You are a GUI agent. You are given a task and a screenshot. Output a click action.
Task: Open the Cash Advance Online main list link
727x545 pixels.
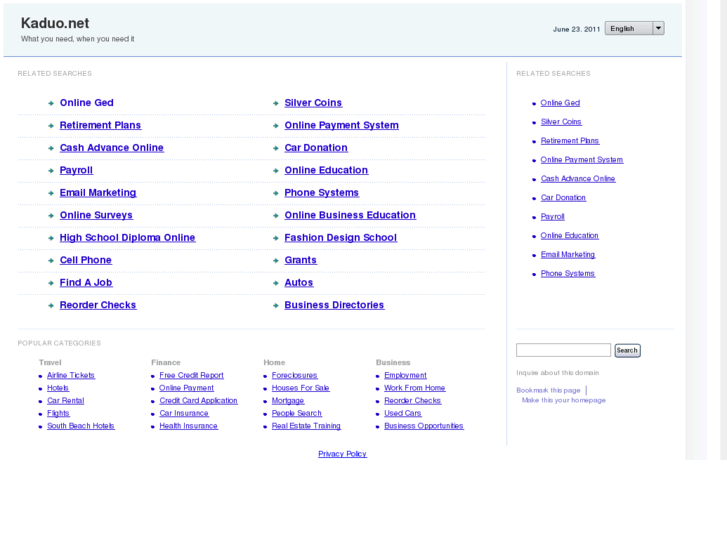point(111,147)
